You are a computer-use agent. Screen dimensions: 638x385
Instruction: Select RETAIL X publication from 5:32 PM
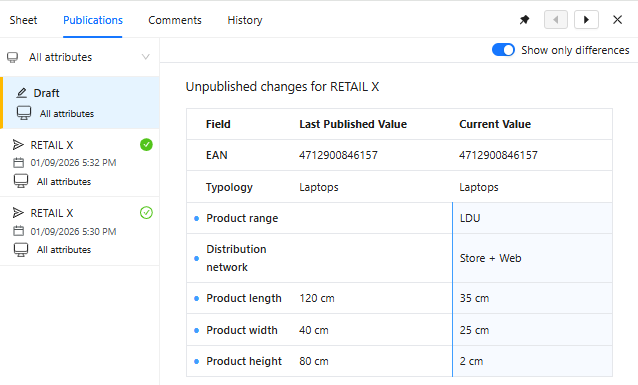(80, 163)
